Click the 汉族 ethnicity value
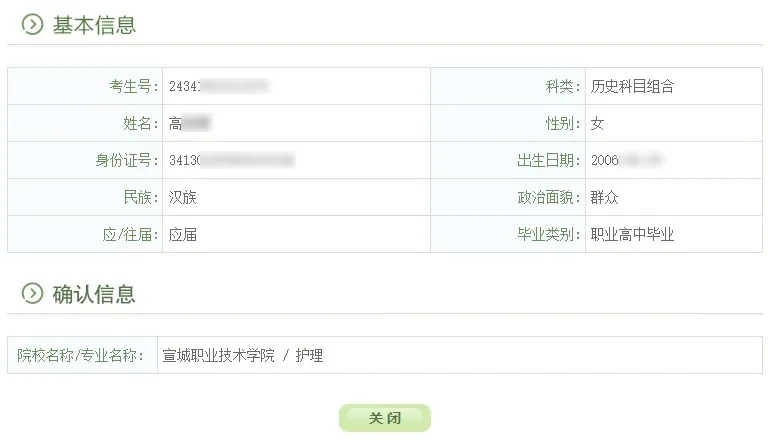Viewport: 768px width, 448px height. pyautogui.click(x=183, y=197)
